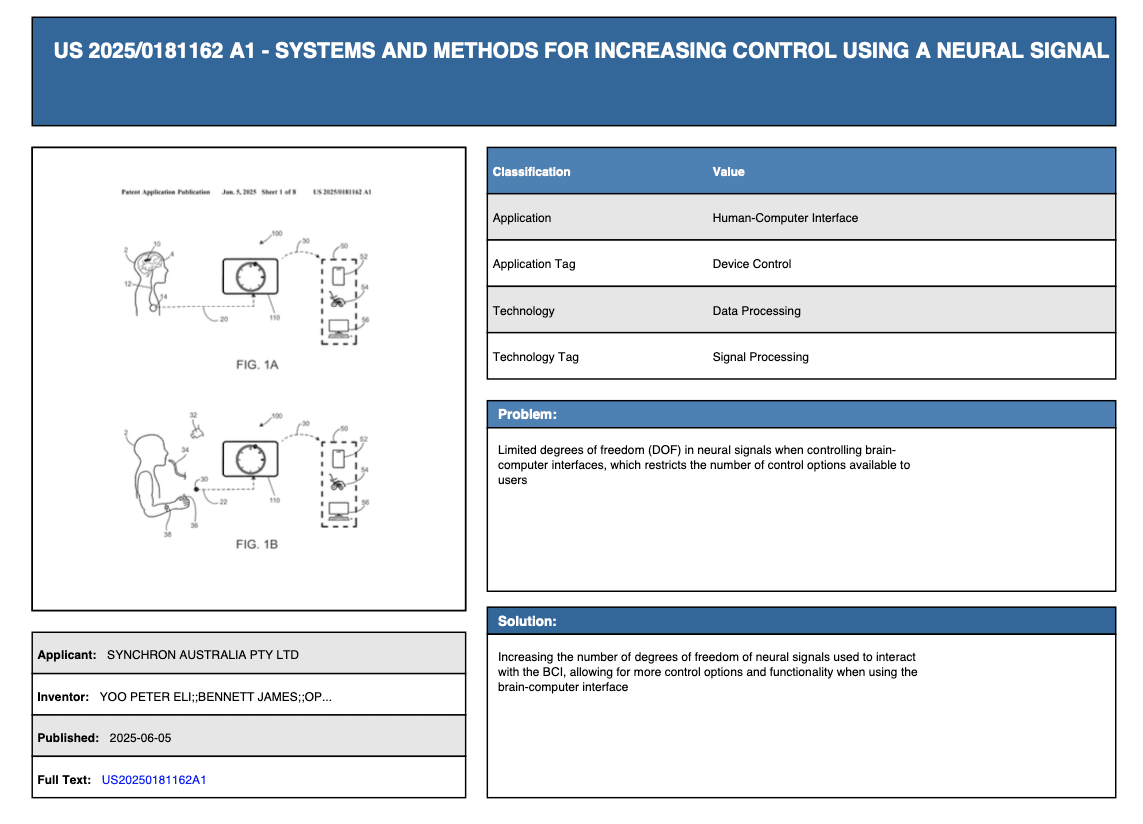The height and width of the screenshot is (824, 1143).
Task: Click the Human-Computer Interface application value
Action: (x=785, y=218)
